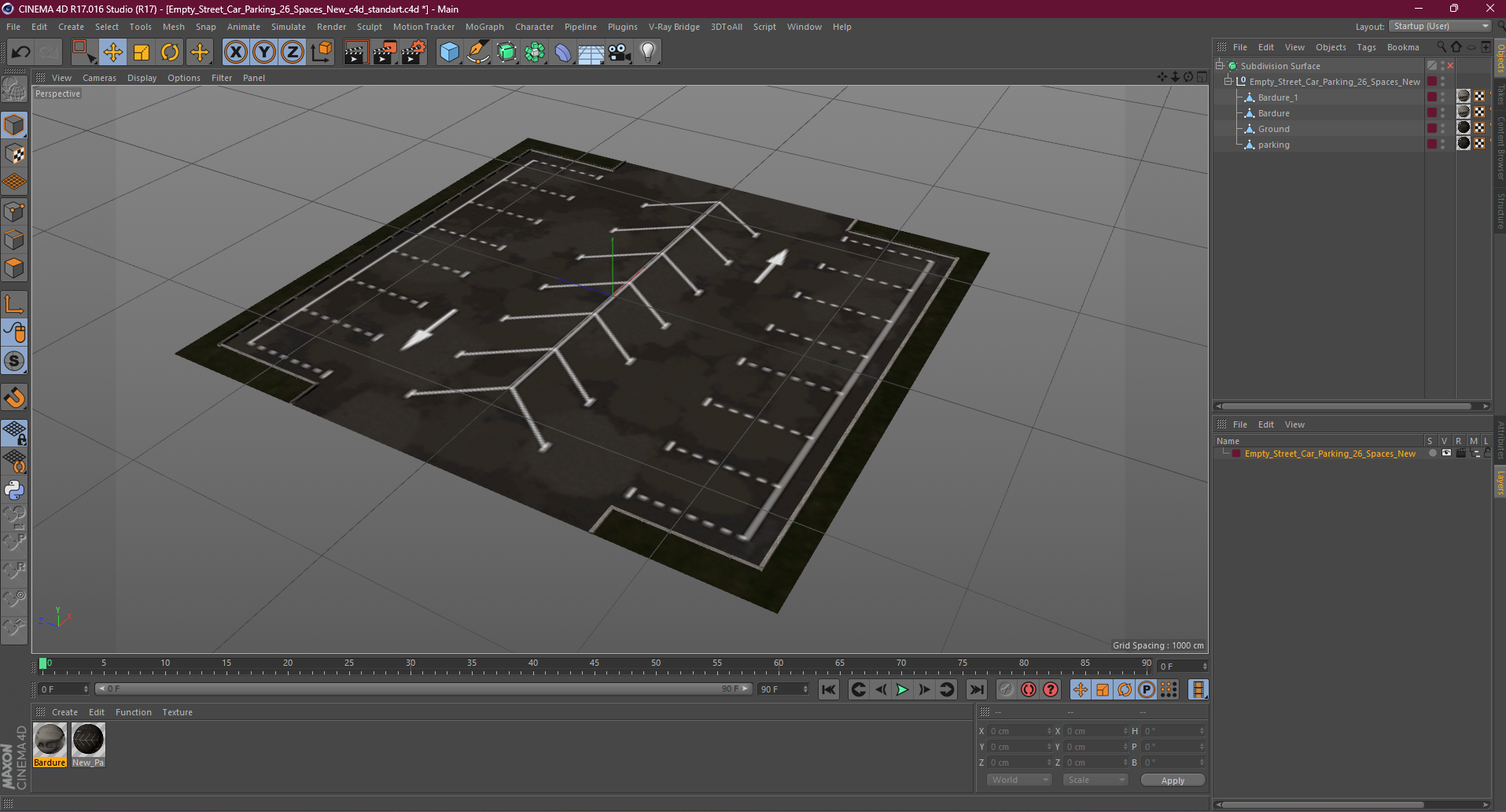Enable texture mode in left toolbar
Image resolution: width=1506 pixels, height=812 pixels.
pos(15,154)
